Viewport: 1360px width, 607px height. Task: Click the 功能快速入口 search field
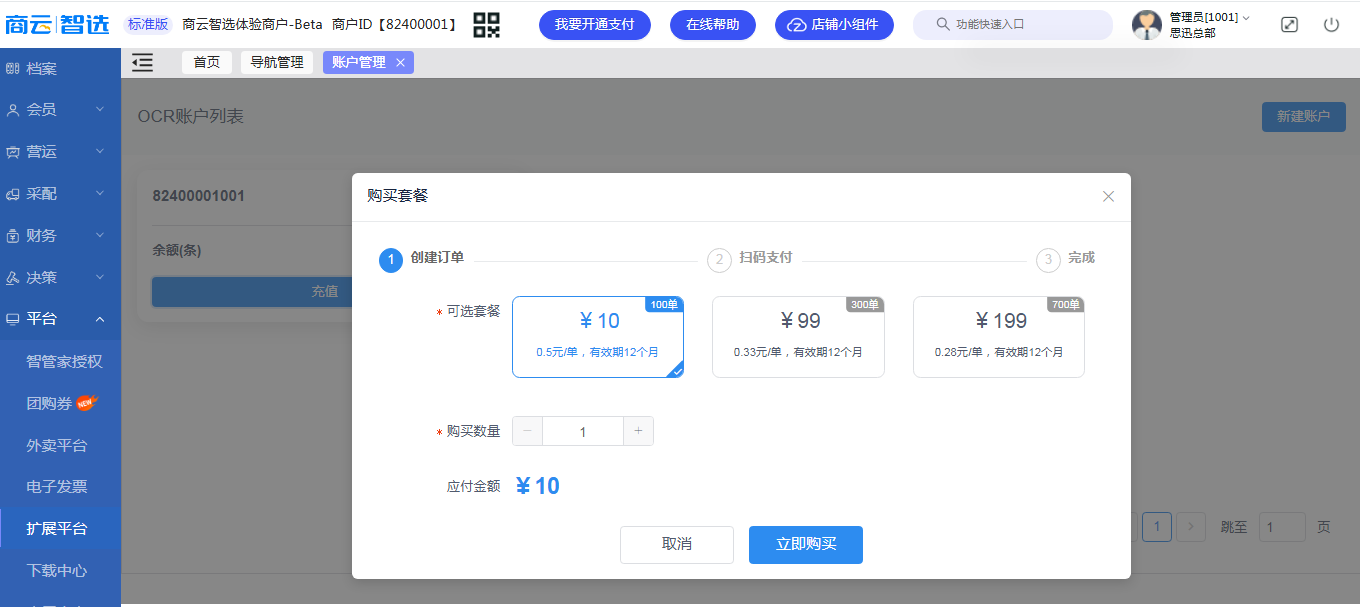click(1013, 25)
